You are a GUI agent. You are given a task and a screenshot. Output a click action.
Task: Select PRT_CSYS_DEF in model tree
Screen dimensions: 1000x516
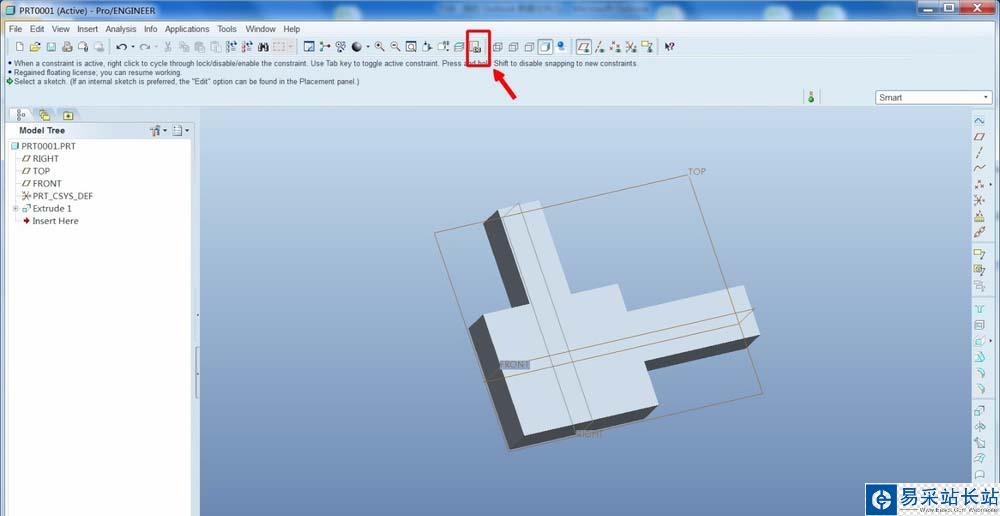point(58,196)
